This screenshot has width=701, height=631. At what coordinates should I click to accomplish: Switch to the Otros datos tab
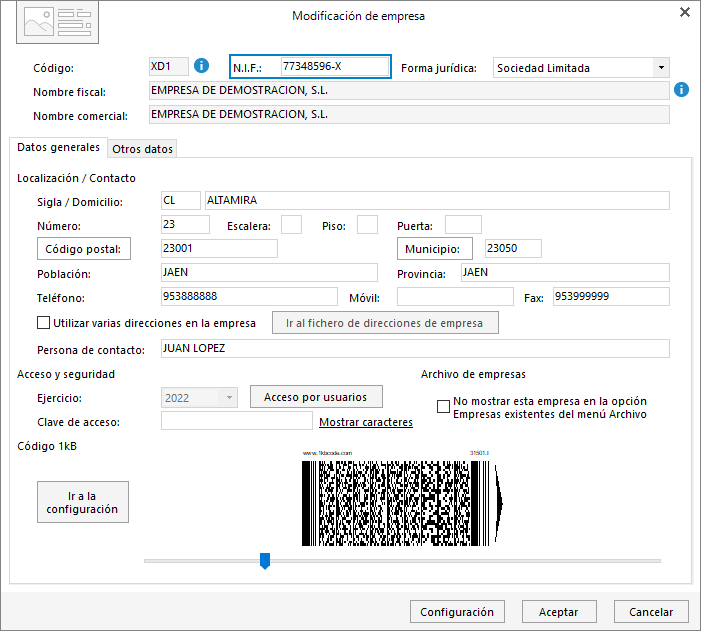click(142, 149)
